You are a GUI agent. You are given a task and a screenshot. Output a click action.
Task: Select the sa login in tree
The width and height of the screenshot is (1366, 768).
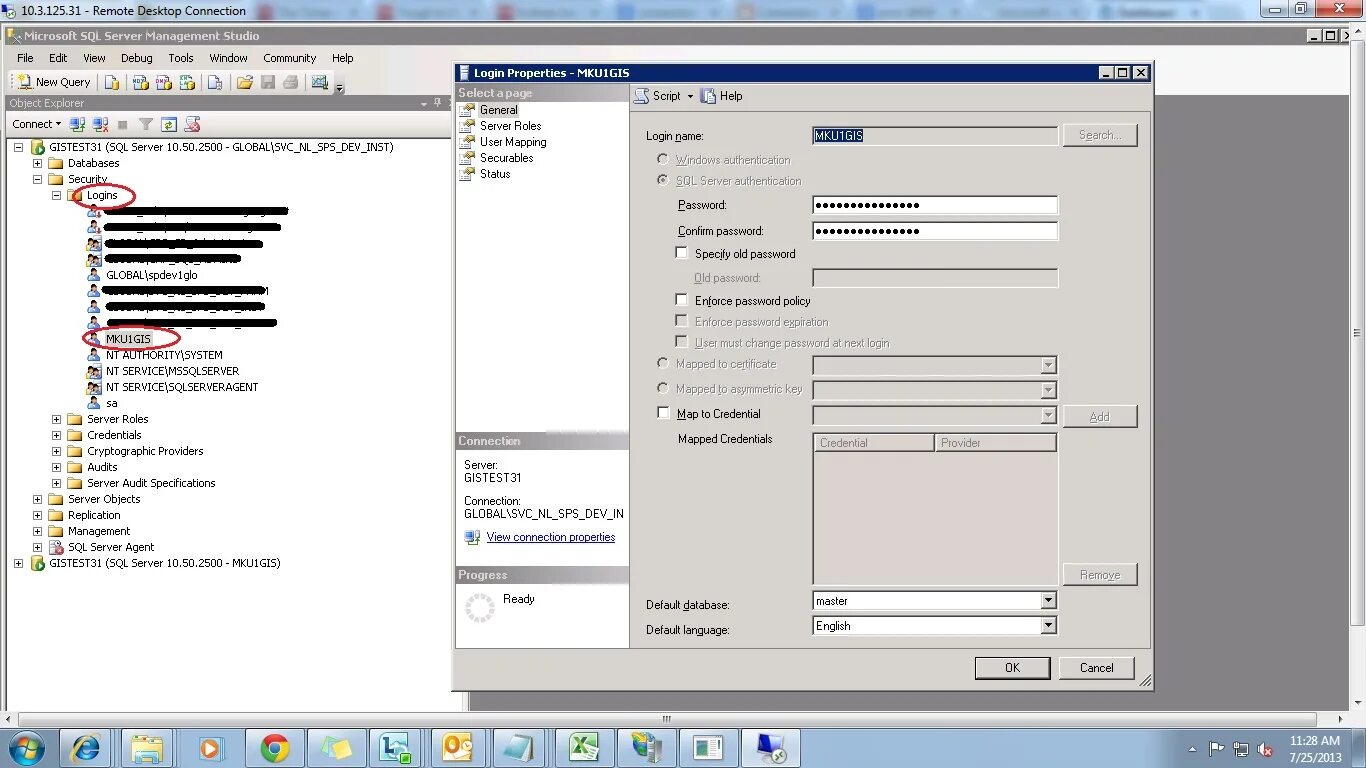coord(111,403)
